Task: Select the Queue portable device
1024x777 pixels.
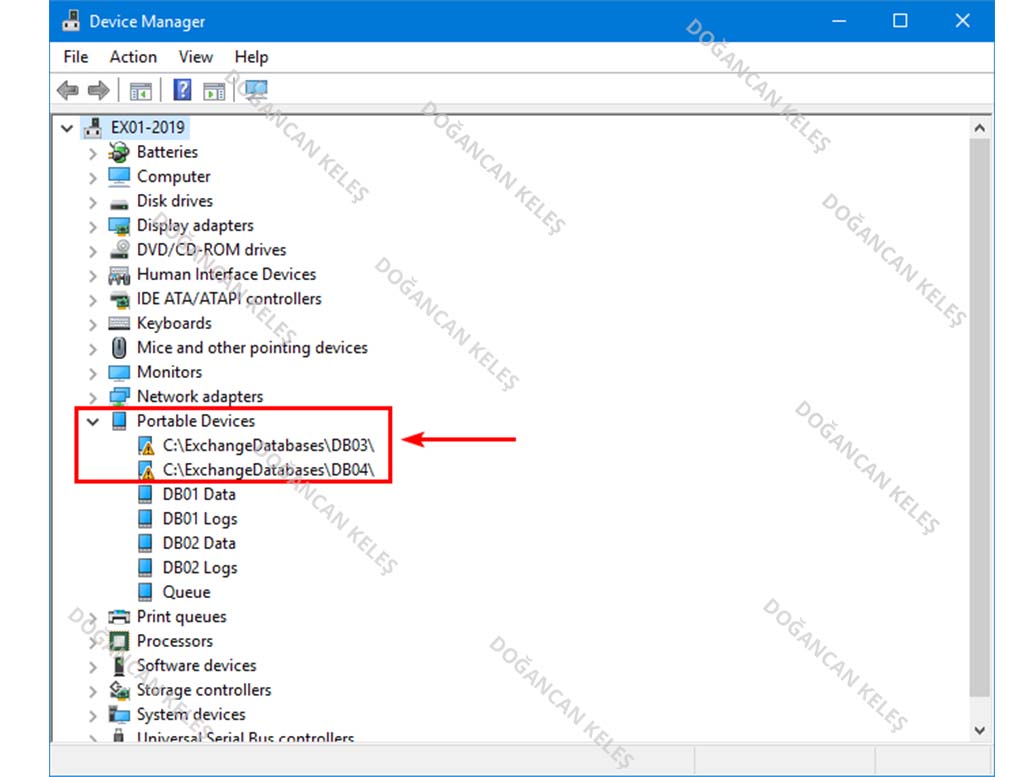Action: [186, 592]
